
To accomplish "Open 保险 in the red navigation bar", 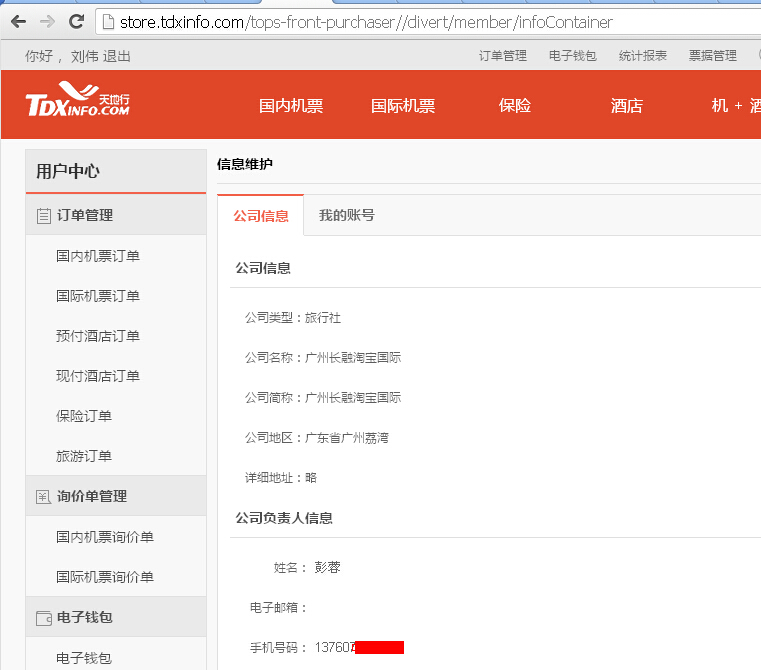I will click(x=515, y=105).
